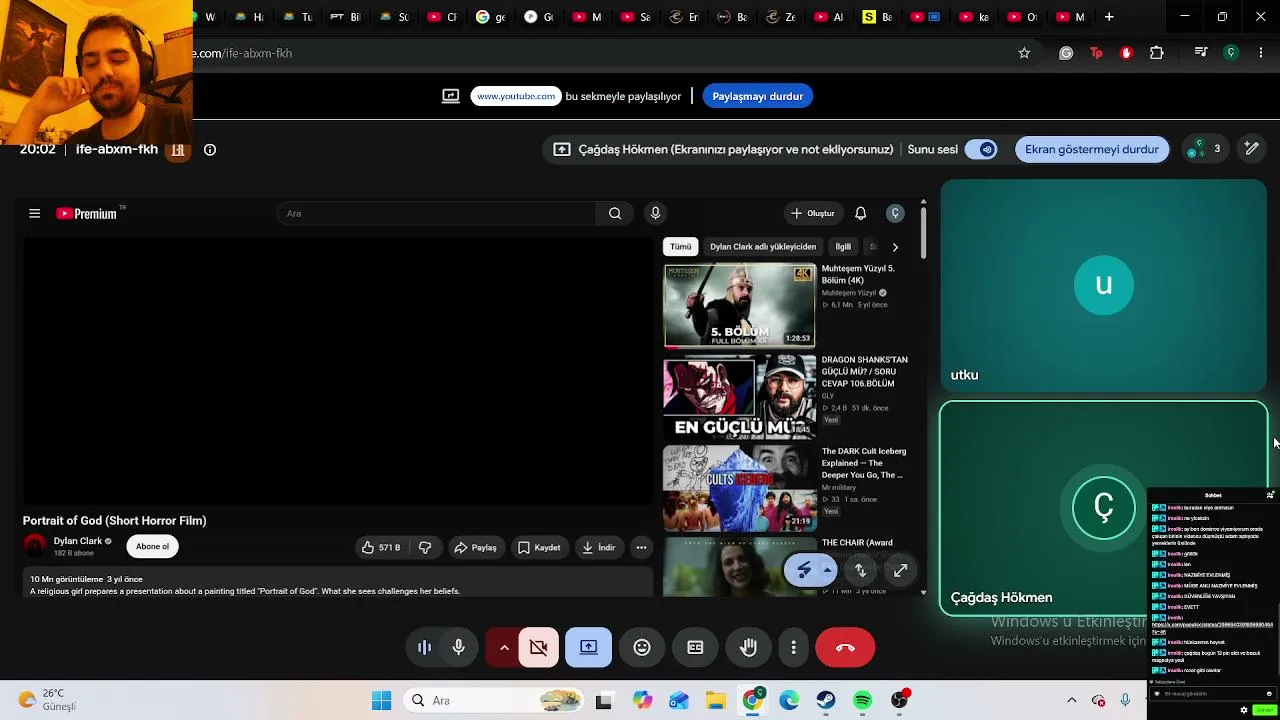1280x720 pixels.
Task: Bookmark the page with the star icon
Action: point(1024,53)
